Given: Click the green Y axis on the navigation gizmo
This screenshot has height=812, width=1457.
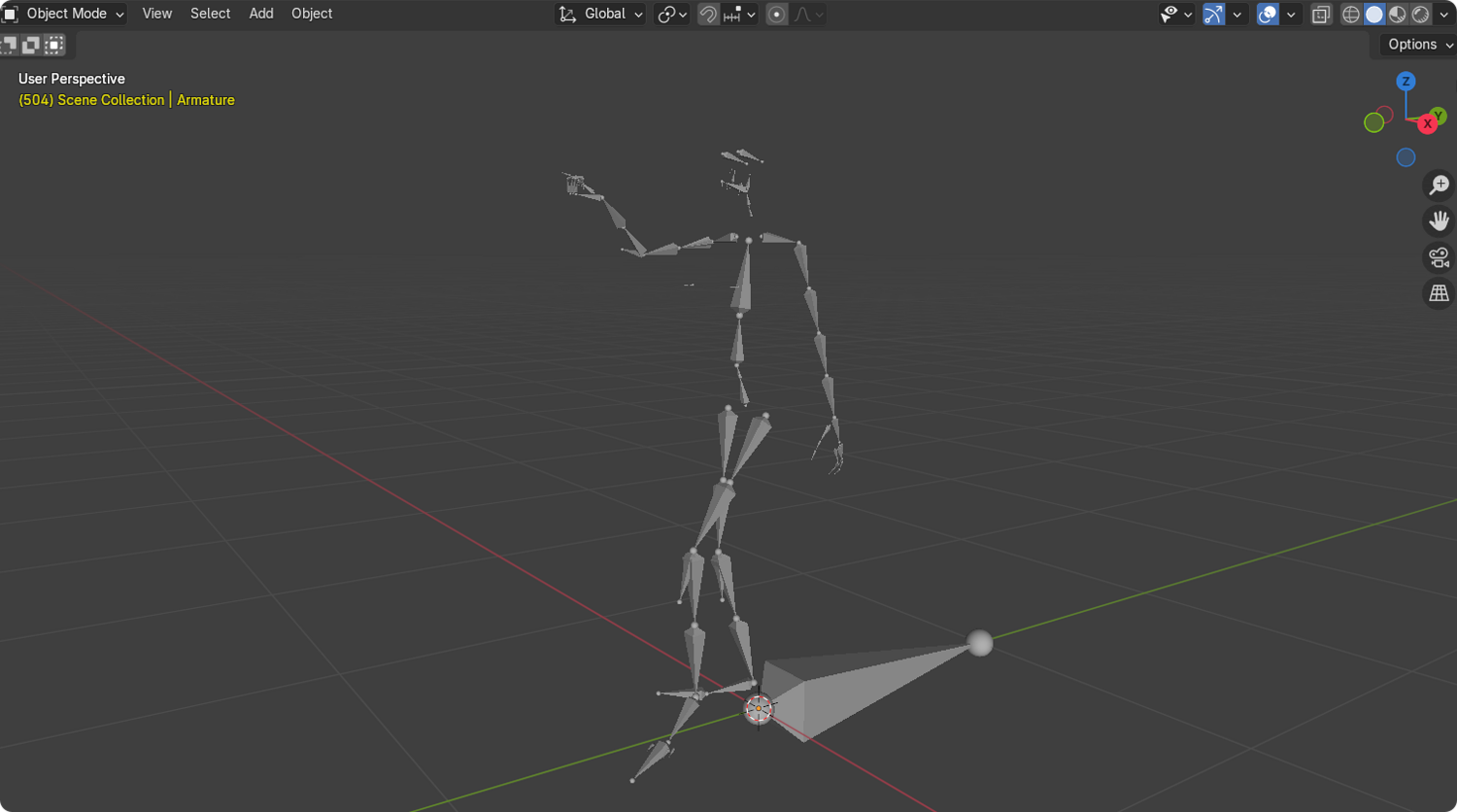Looking at the screenshot, I should pos(1438,116).
